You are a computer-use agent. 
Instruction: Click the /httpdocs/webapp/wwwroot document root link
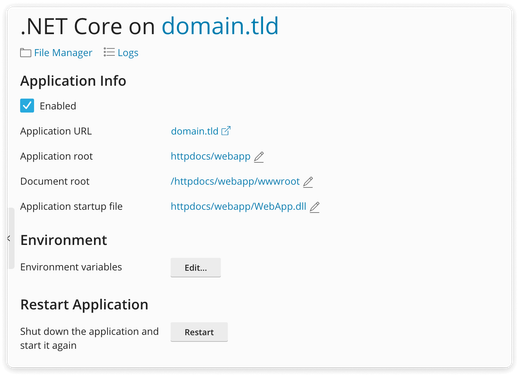235,181
